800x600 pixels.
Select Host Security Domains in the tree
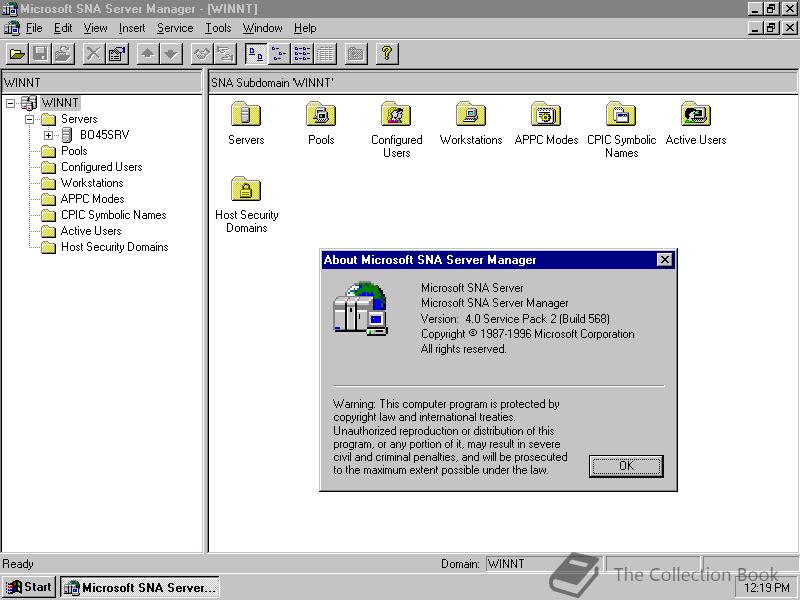114,247
